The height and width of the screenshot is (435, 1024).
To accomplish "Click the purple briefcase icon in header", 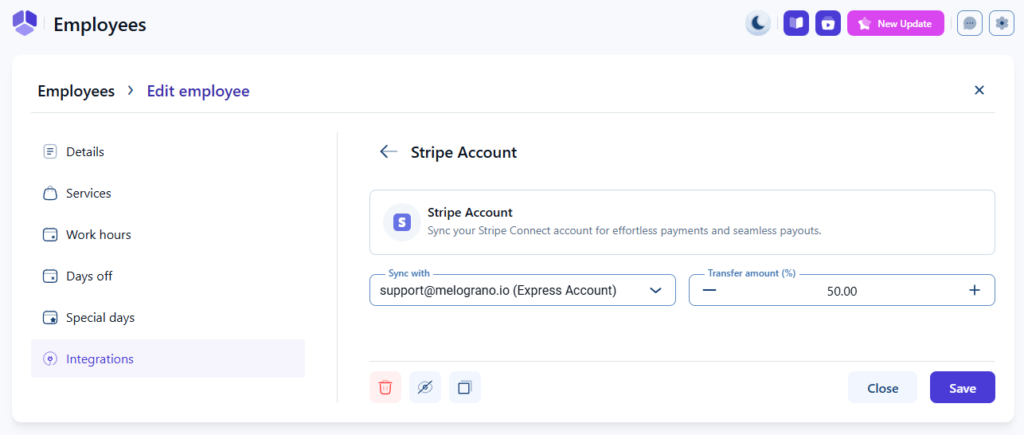I will [827, 24].
